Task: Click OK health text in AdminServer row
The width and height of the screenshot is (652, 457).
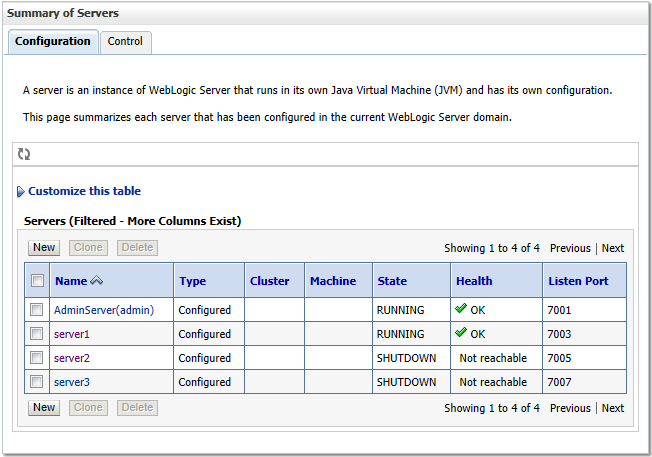Action: pos(478,310)
